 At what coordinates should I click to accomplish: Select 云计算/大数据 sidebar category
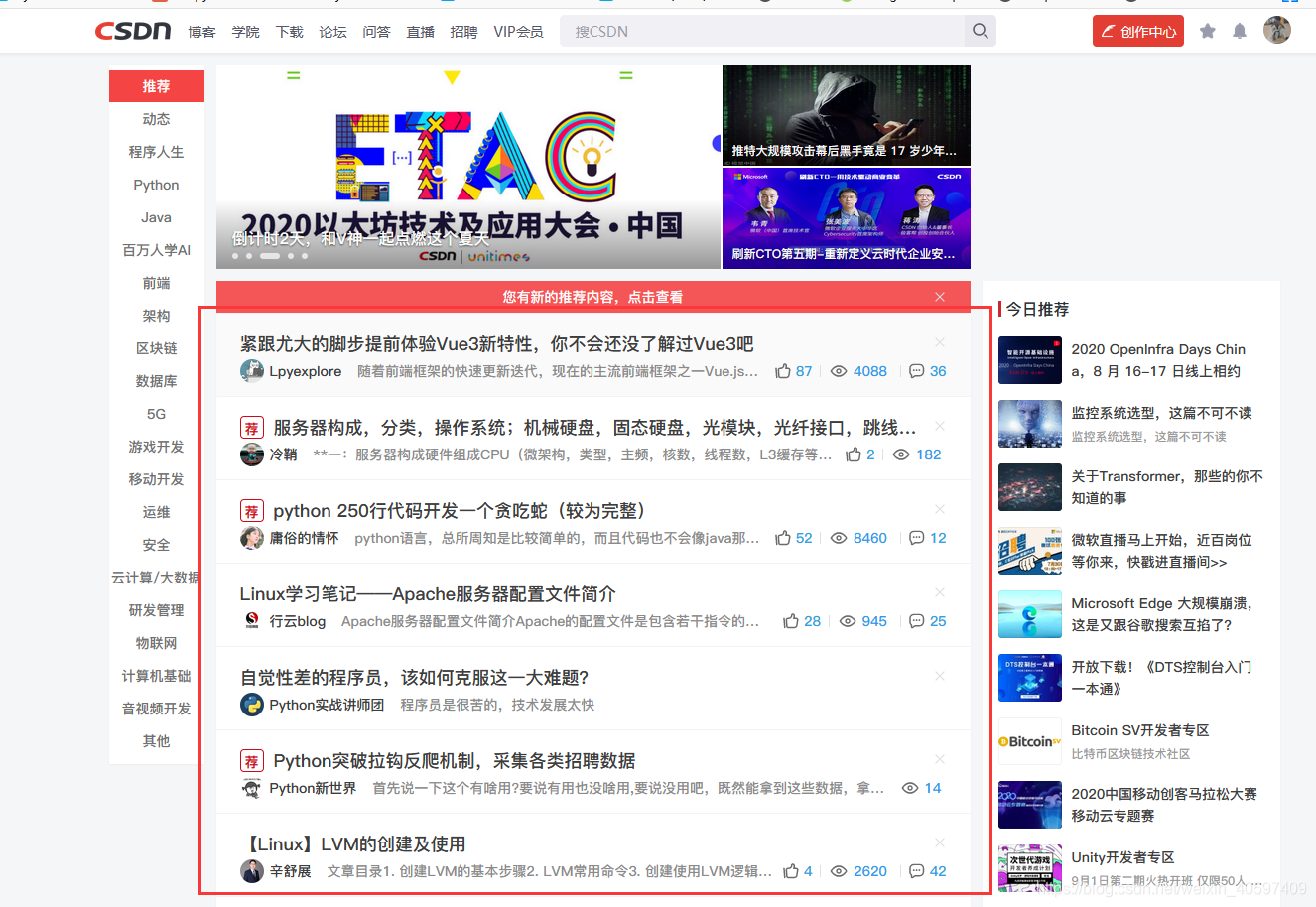tap(157, 578)
